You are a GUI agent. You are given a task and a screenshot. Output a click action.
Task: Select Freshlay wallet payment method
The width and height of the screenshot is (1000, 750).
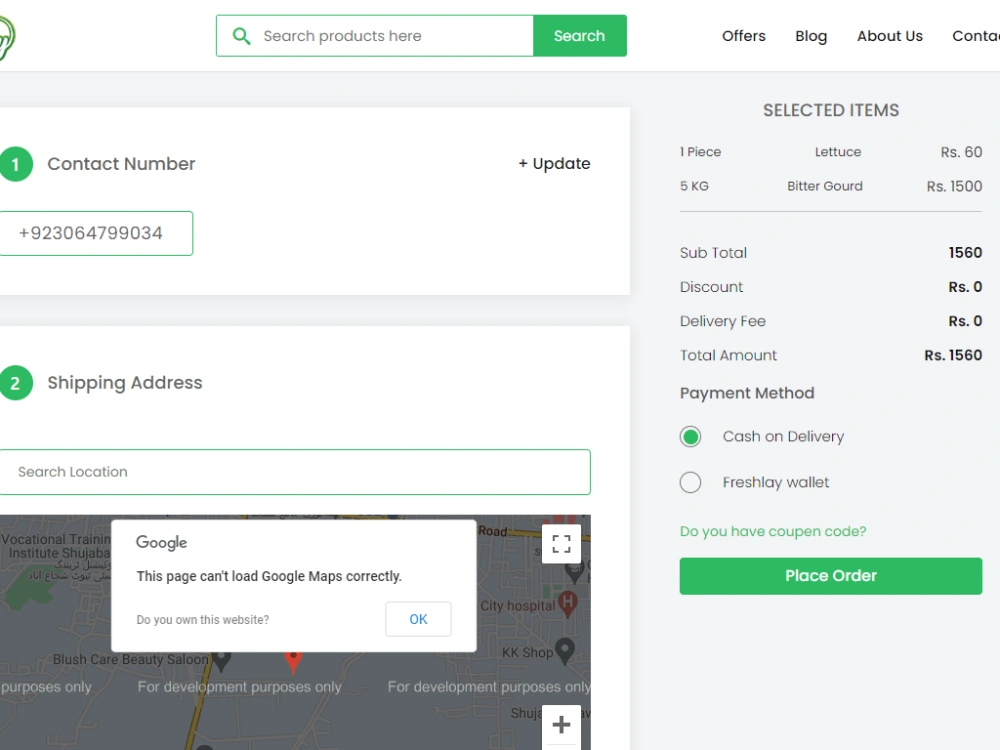click(x=690, y=482)
